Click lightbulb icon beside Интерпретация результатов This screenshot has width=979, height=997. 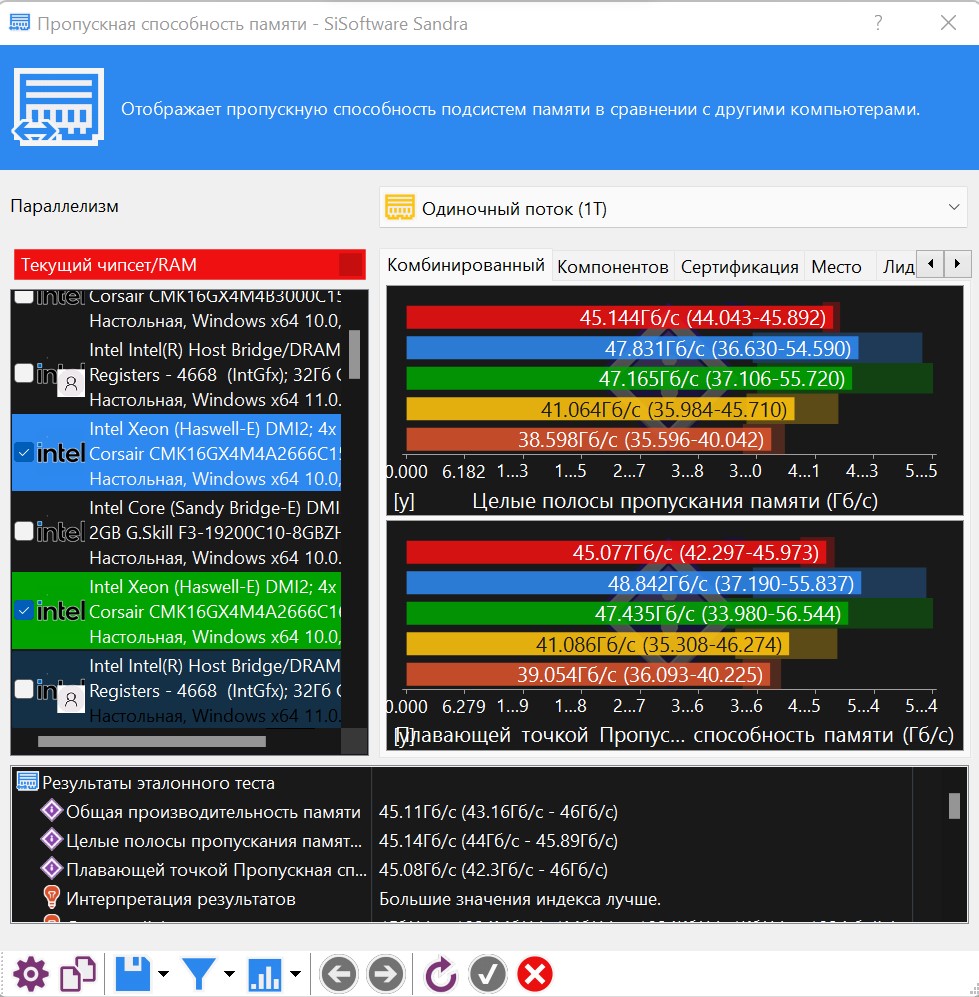[51, 898]
